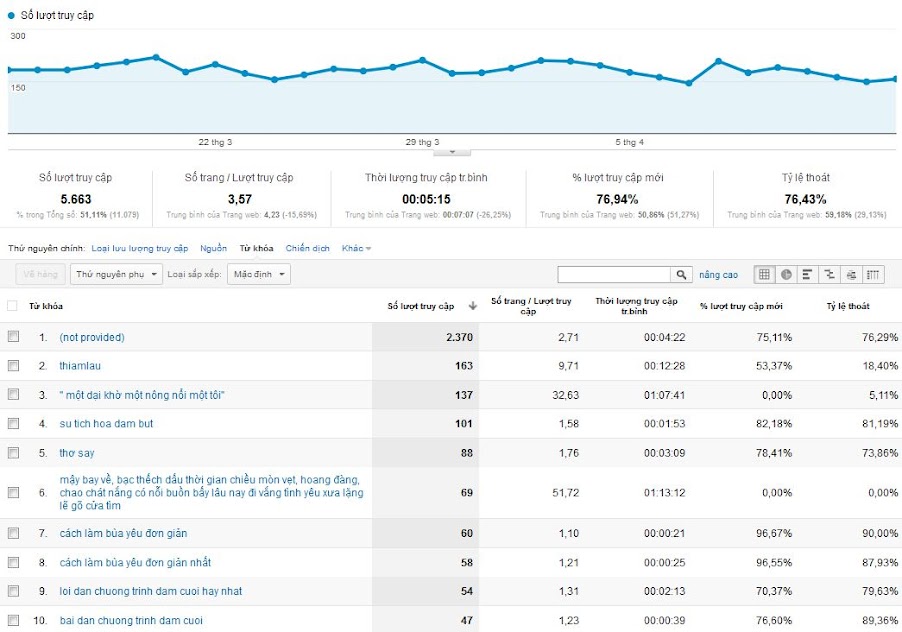The image size is (902, 632).
Task: Tick the select-all checkbox in table header
Action: click(x=12, y=306)
